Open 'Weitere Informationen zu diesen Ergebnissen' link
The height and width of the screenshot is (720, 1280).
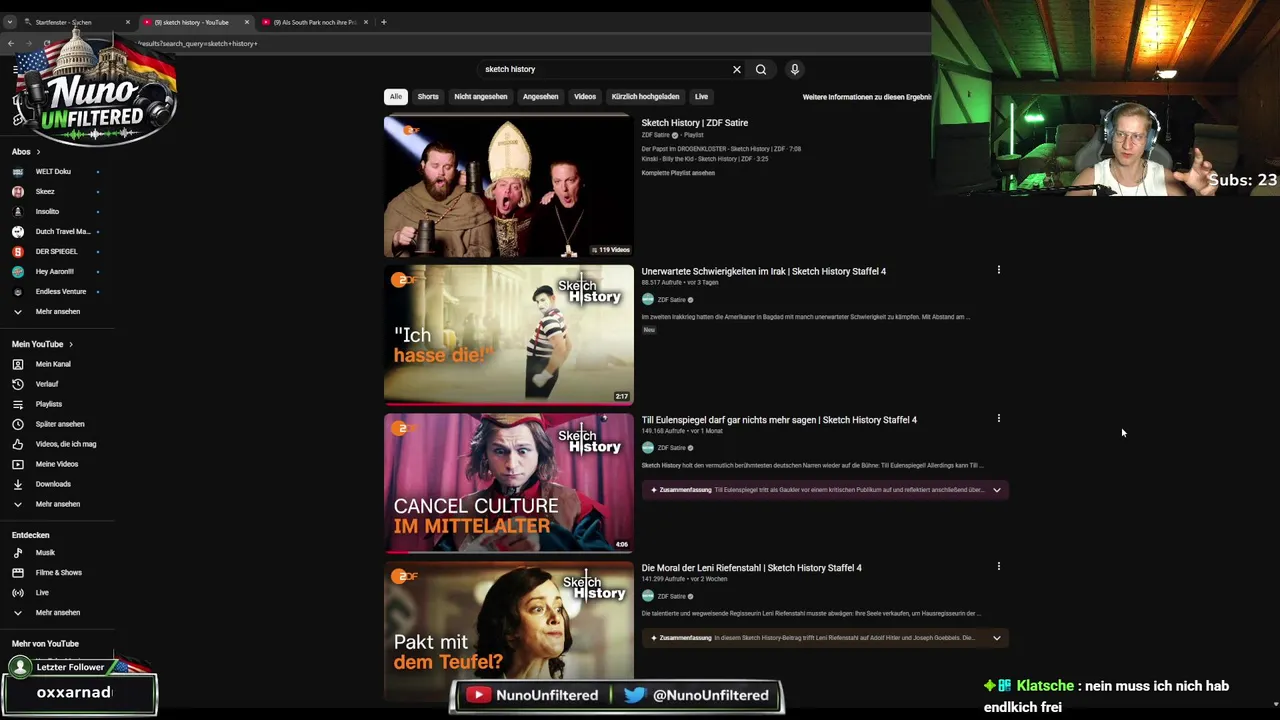[x=867, y=97]
